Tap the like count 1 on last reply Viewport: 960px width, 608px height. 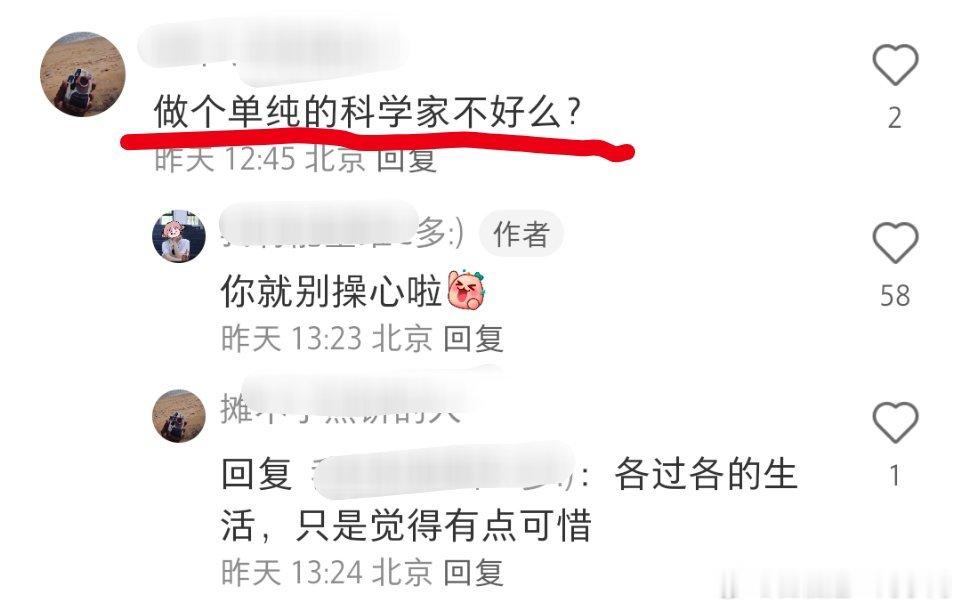(894, 475)
